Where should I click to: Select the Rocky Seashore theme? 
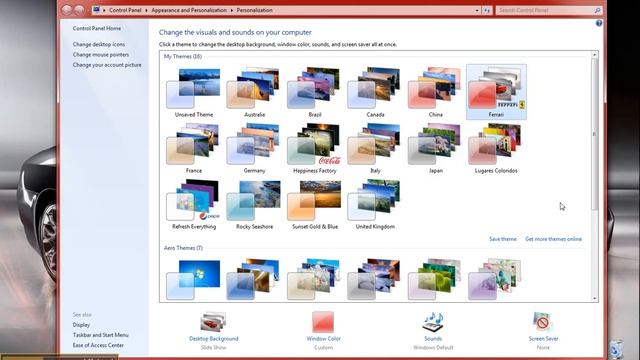click(x=254, y=204)
